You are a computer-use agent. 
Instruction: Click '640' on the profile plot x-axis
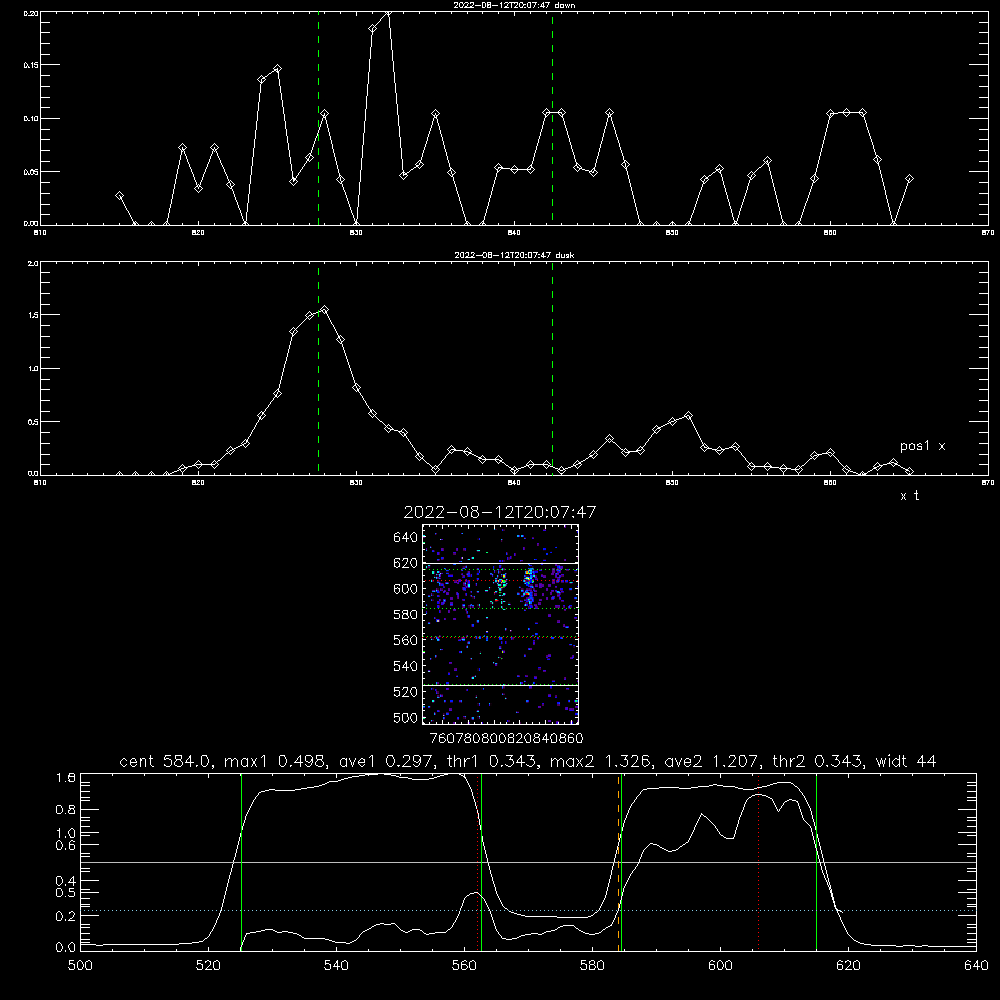[x=976, y=966]
